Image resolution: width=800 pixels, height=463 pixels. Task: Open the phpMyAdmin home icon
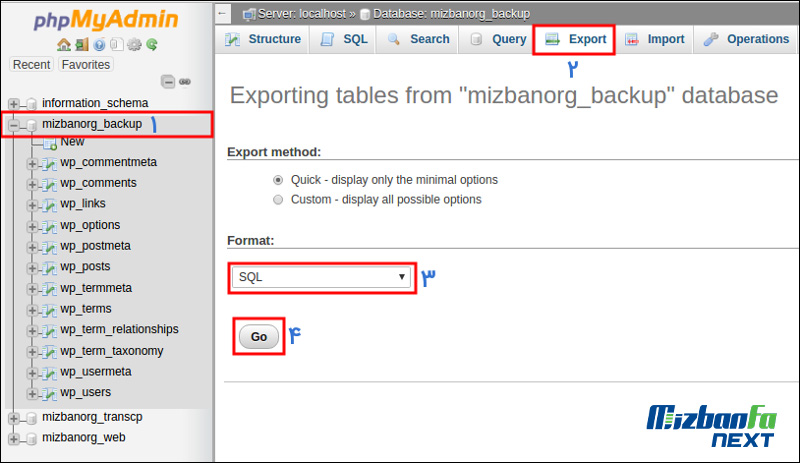coord(64,45)
